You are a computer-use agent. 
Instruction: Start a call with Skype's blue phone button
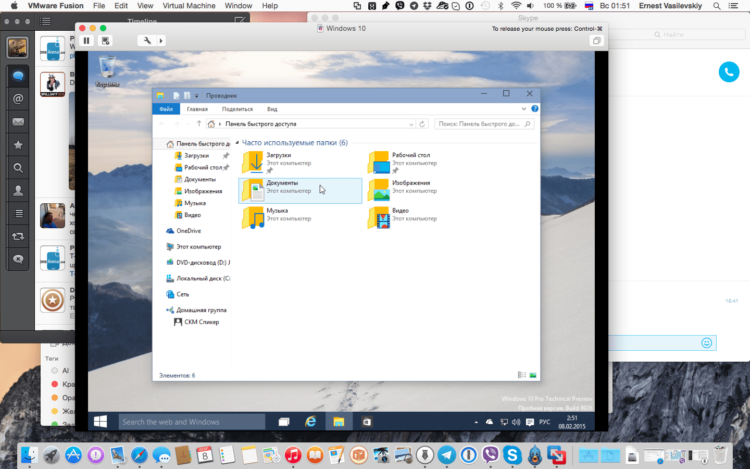pos(729,72)
